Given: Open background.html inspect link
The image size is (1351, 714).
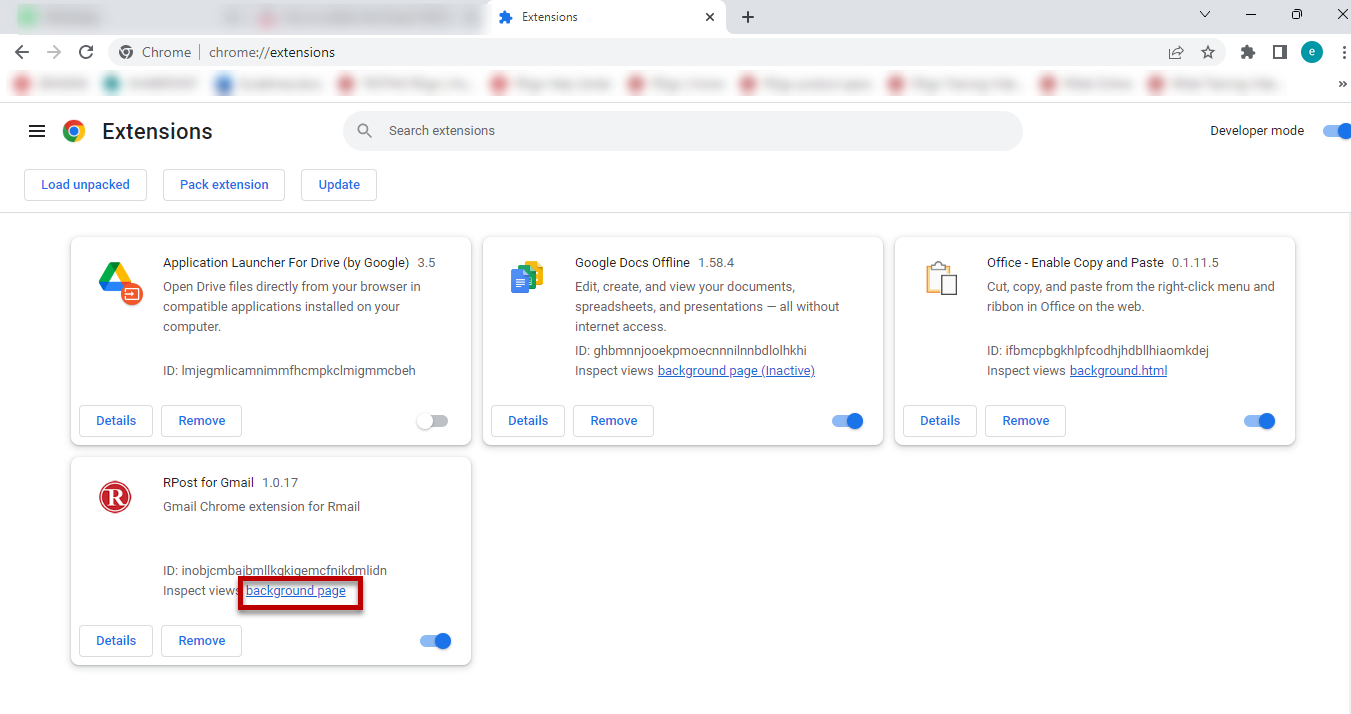Looking at the screenshot, I should click(1118, 371).
